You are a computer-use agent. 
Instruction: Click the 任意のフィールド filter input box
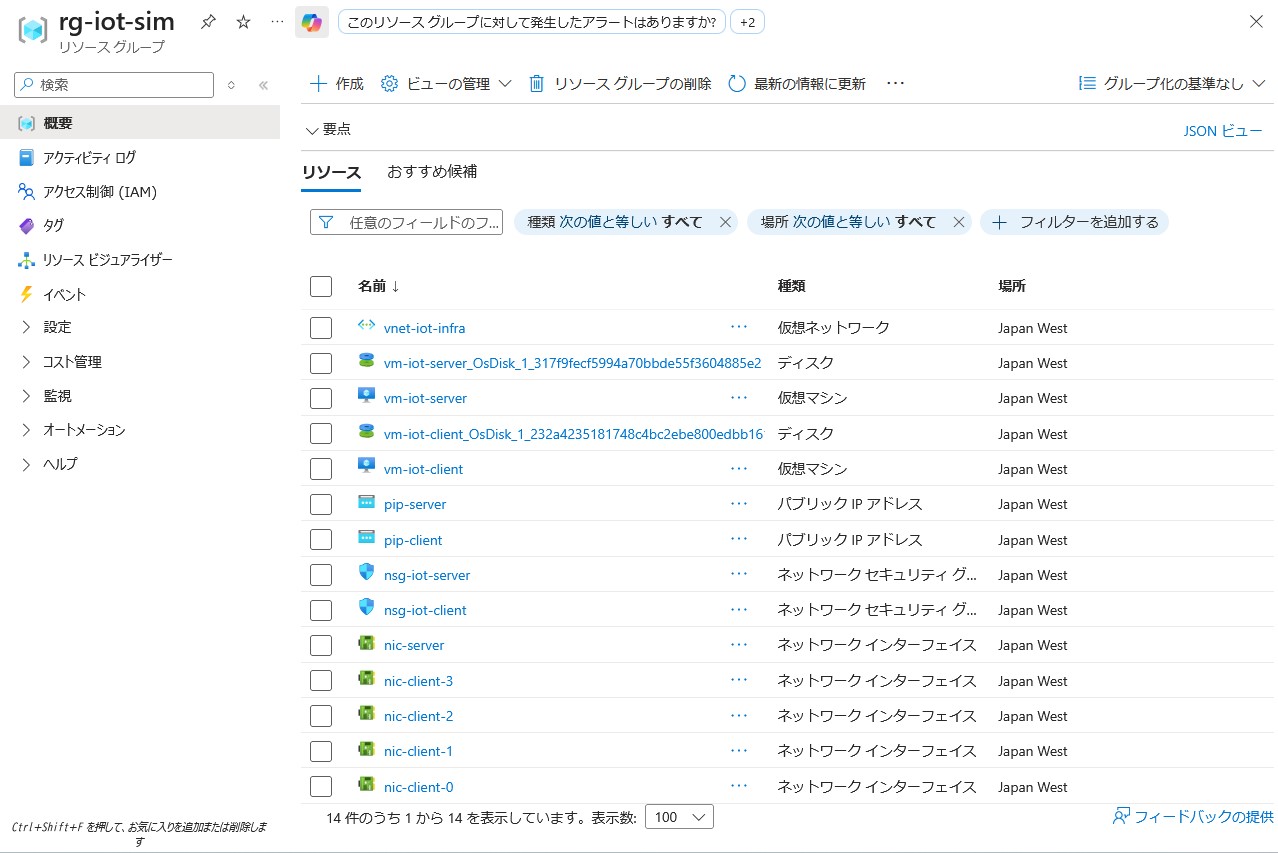coord(406,222)
